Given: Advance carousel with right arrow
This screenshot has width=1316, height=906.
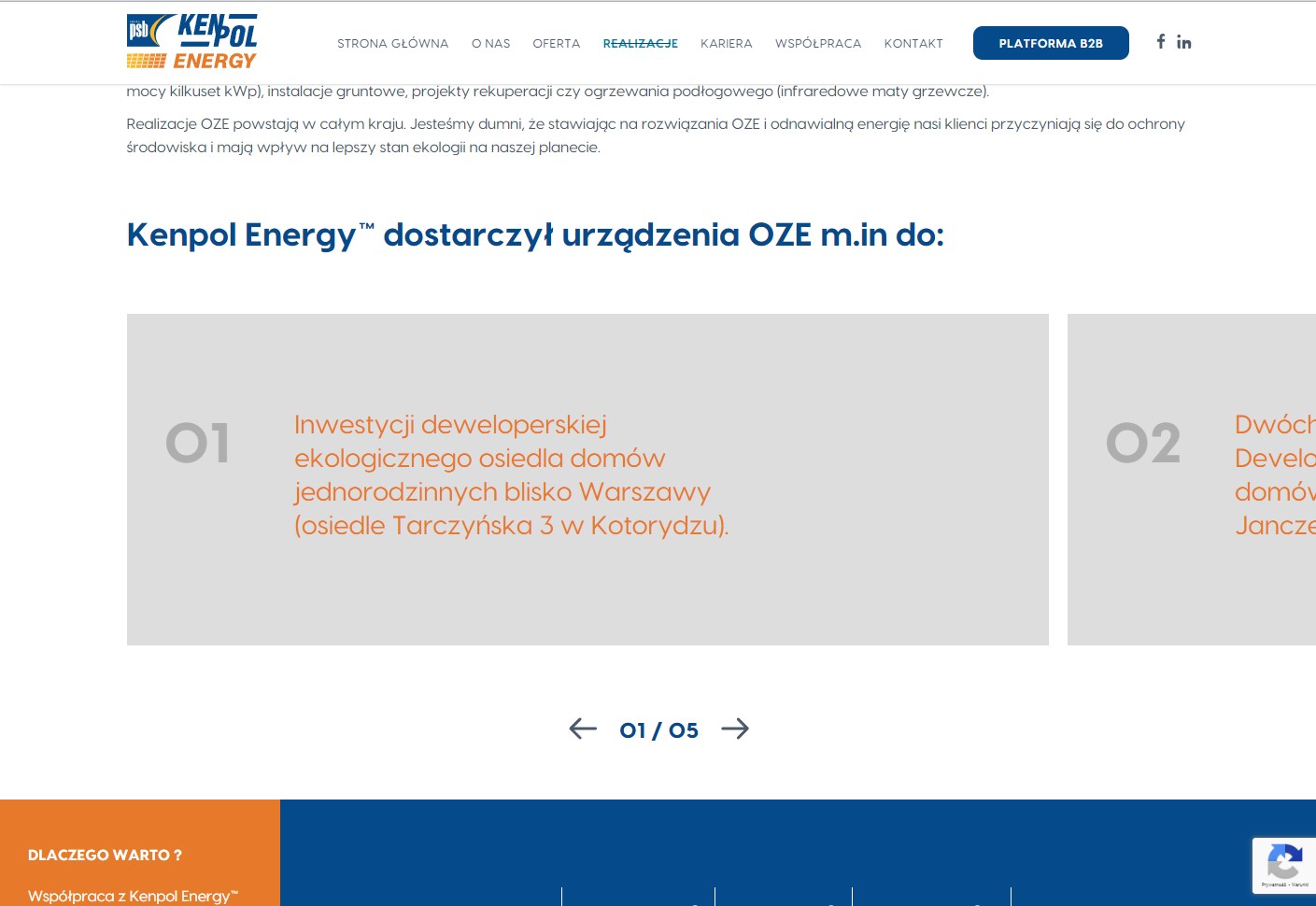Looking at the screenshot, I should coord(735,729).
